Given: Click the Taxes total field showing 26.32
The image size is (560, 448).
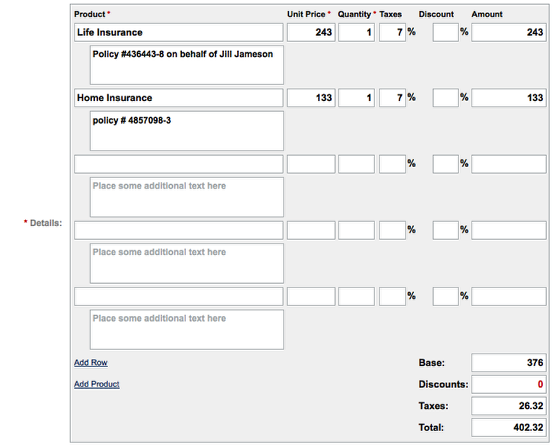Looking at the screenshot, I should coord(509,406).
